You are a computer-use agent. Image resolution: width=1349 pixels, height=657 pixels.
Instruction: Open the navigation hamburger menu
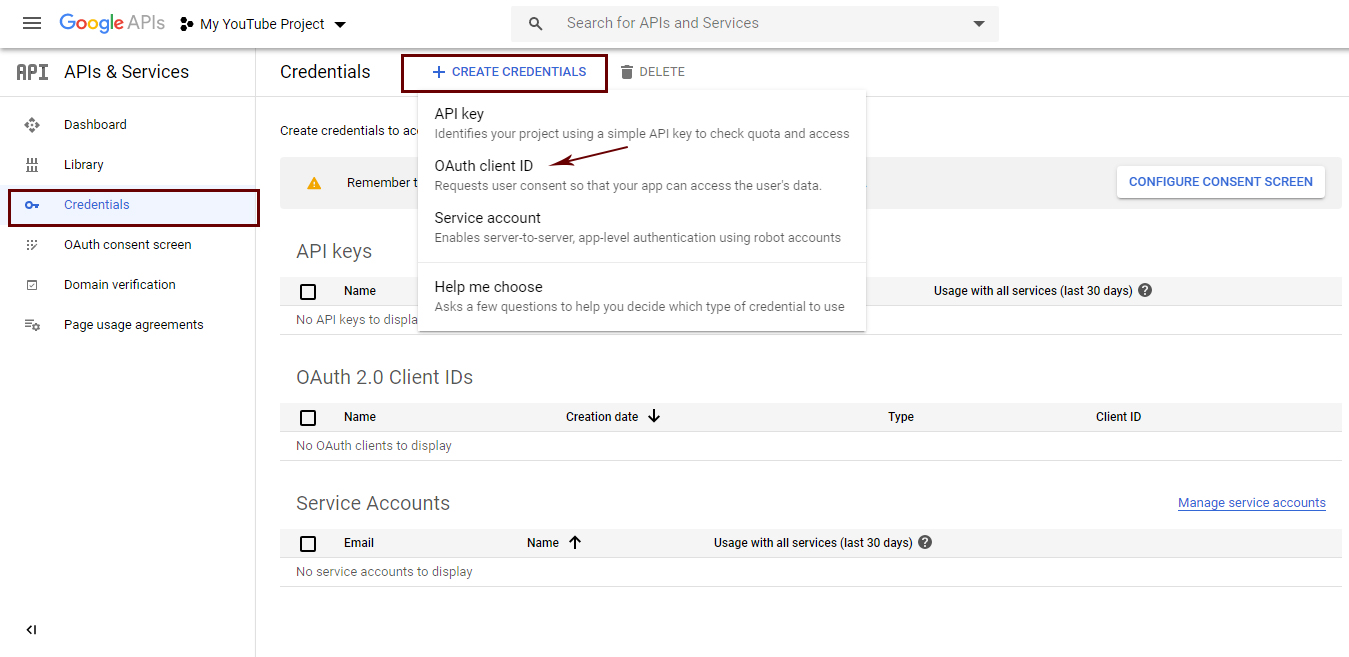tap(32, 23)
